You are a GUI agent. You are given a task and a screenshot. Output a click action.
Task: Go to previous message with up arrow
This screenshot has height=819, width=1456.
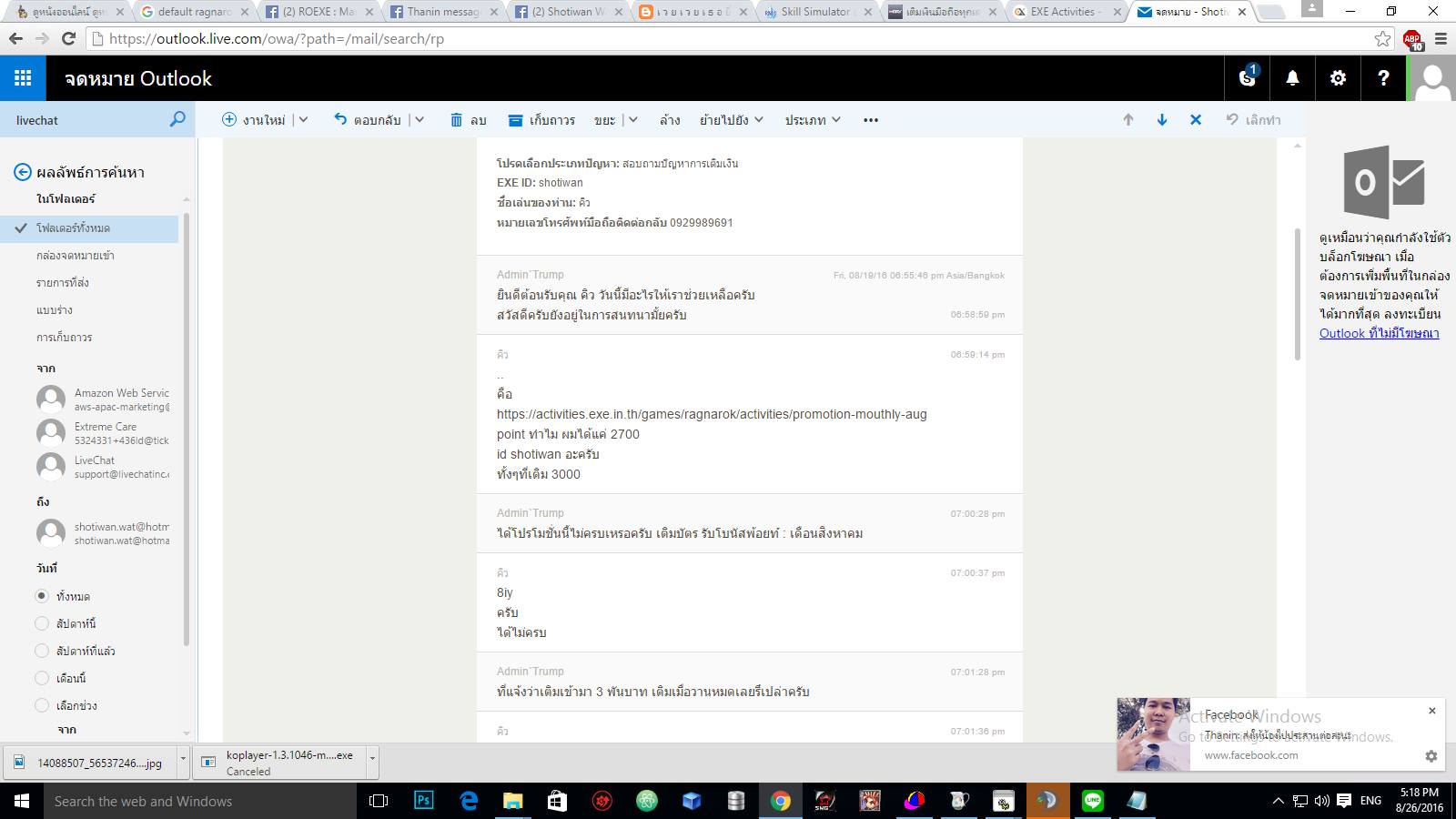[1128, 119]
